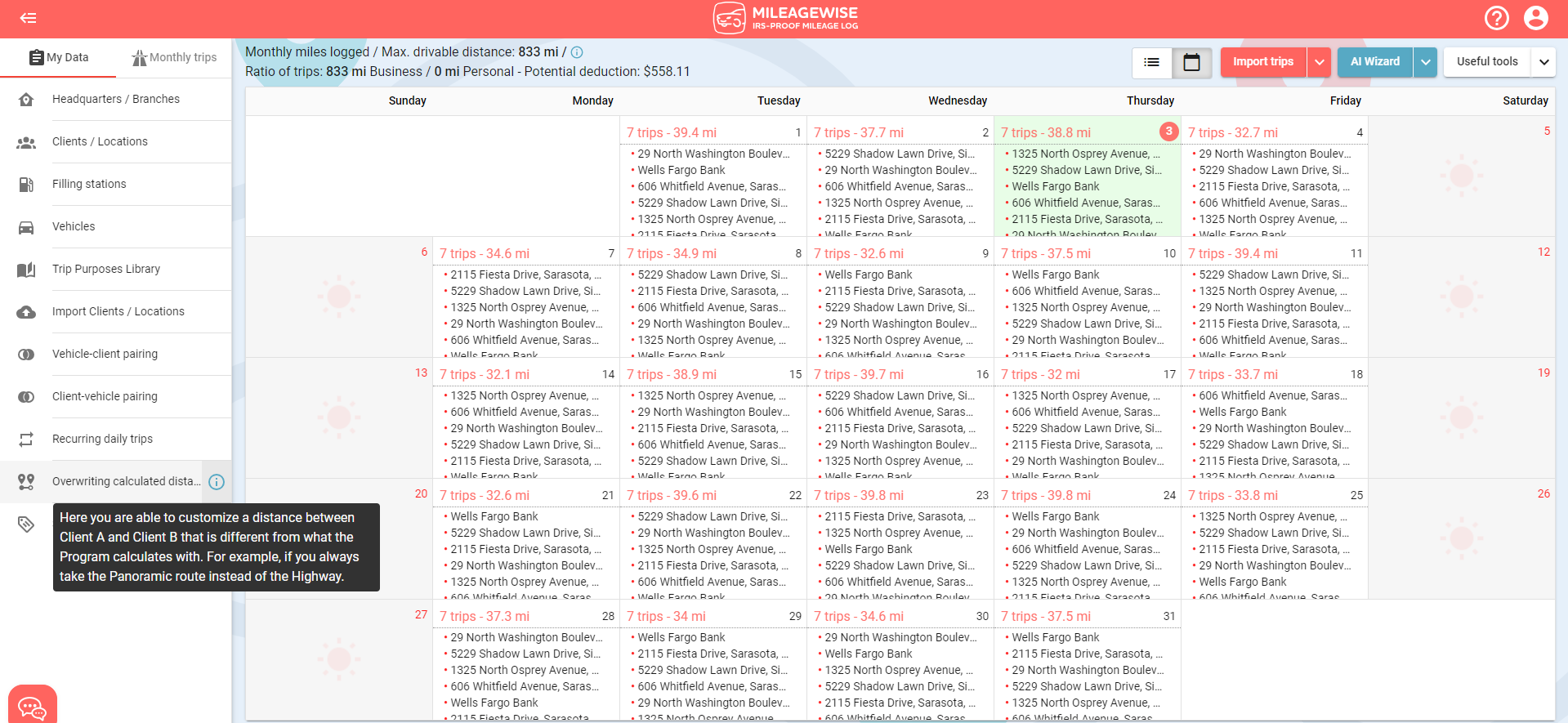Click the tag icon in the sidebar
The width and height of the screenshot is (1568, 723).
26,524
